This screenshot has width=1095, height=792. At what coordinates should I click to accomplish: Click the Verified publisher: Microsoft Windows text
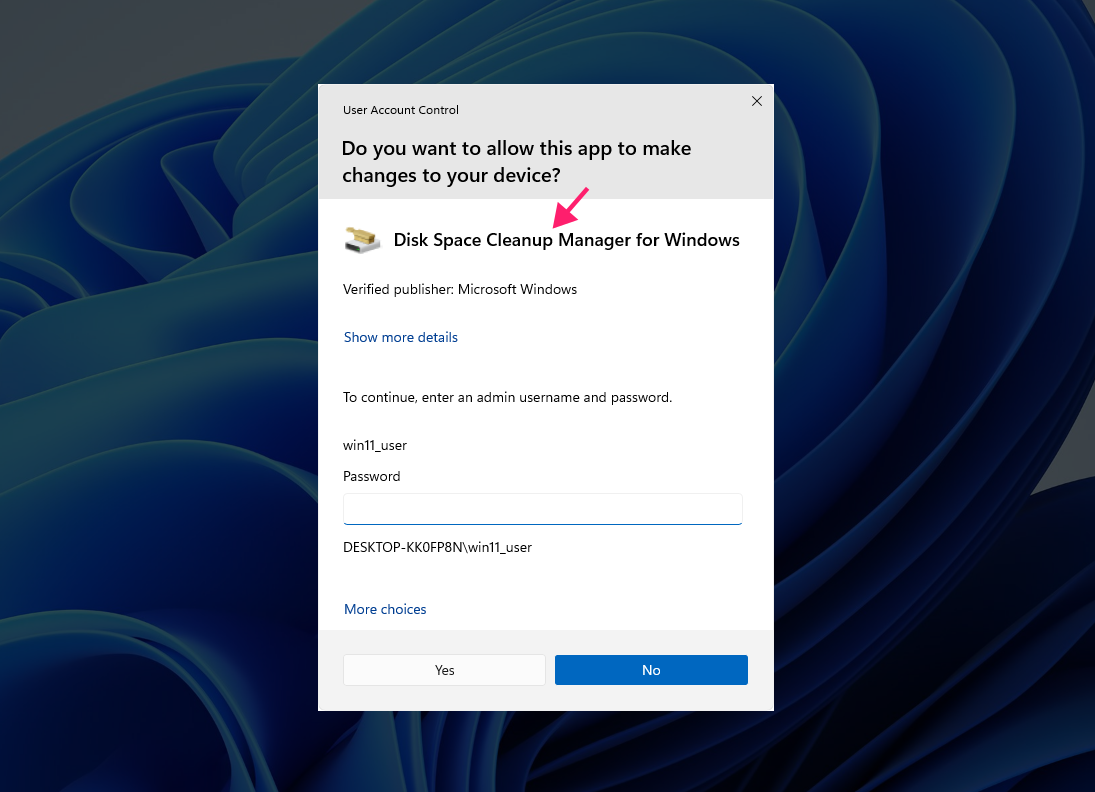pos(460,289)
